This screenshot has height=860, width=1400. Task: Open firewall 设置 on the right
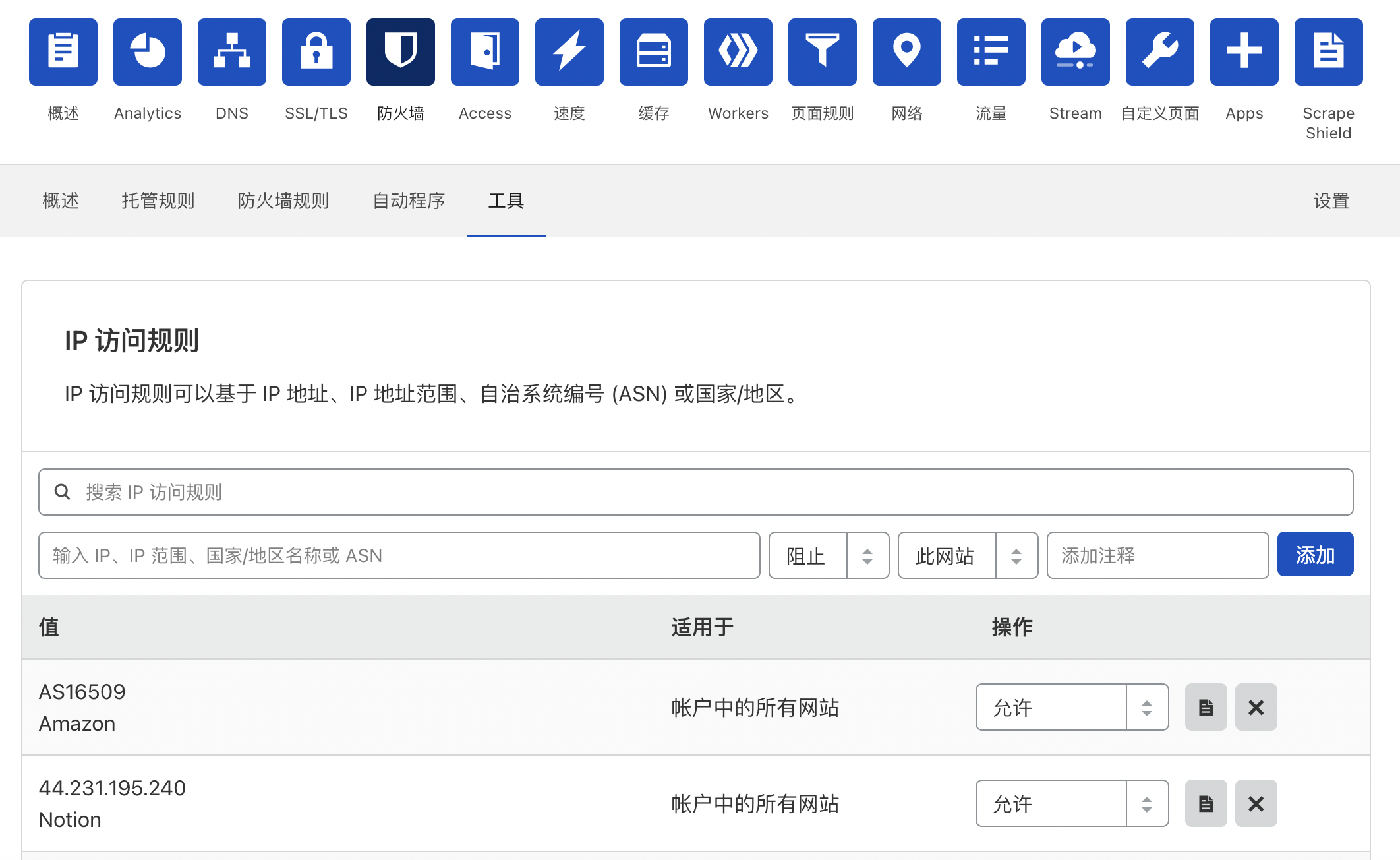point(1331,200)
